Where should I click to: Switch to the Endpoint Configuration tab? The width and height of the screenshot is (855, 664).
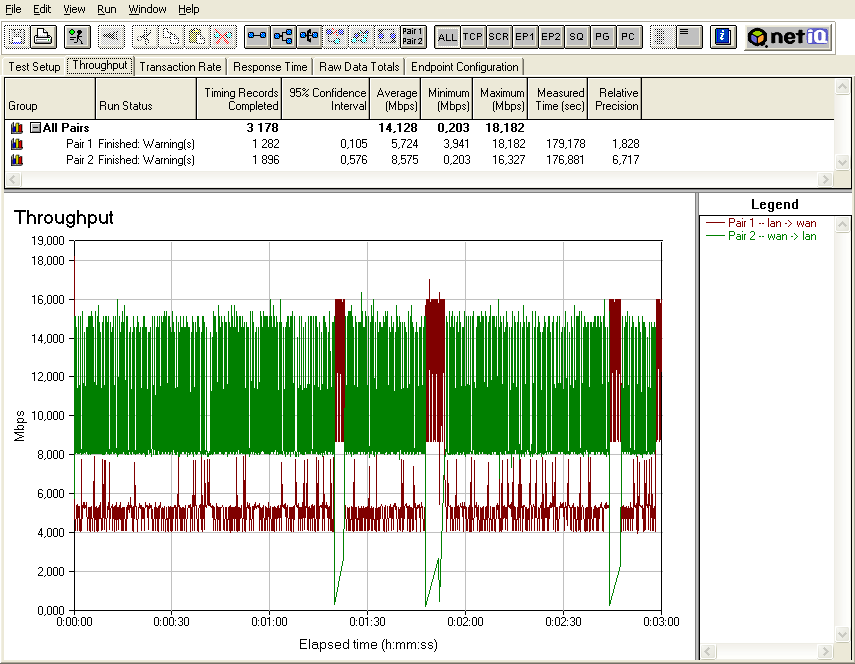(x=465, y=67)
